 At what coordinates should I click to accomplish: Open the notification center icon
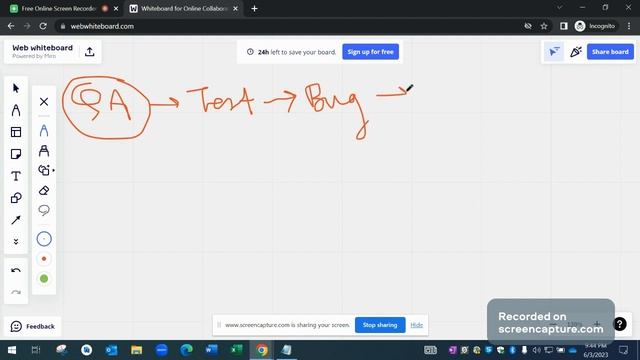click(x=623, y=350)
